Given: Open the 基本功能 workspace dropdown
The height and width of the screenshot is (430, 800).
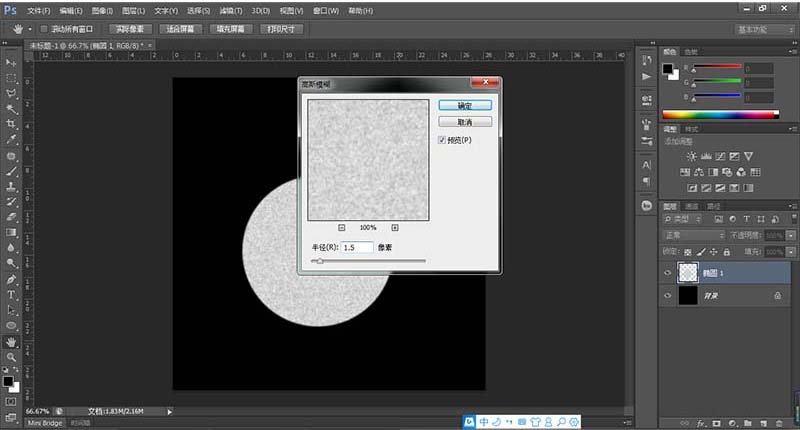Looking at the screenshot, I should (x=765, y=29).
